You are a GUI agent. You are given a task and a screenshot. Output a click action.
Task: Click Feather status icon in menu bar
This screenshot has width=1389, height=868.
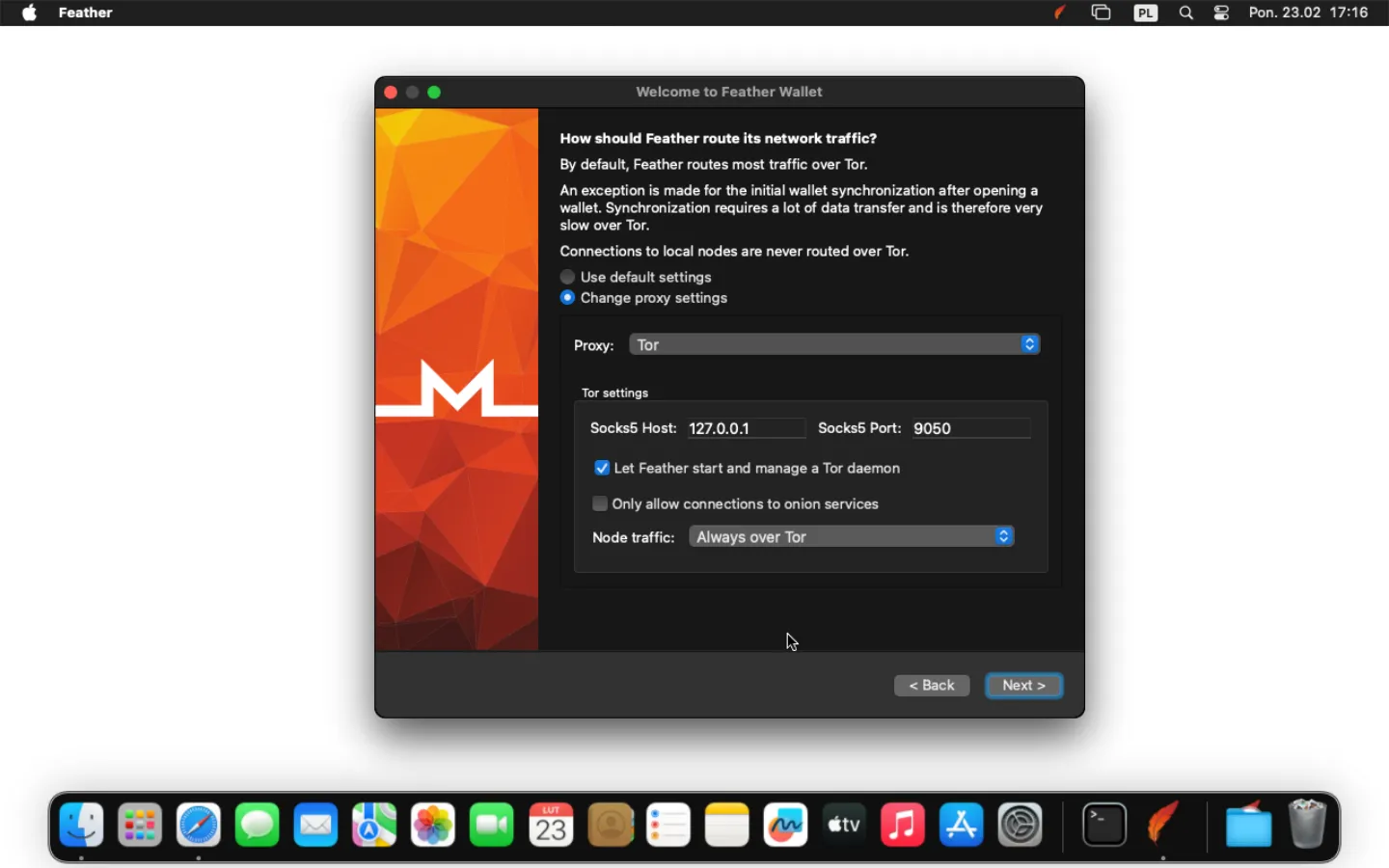click(x=1062, y=14)
